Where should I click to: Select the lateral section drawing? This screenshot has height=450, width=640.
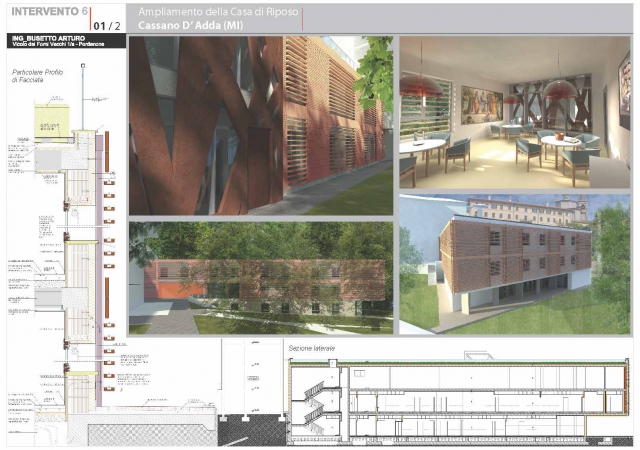click(460, 395)
